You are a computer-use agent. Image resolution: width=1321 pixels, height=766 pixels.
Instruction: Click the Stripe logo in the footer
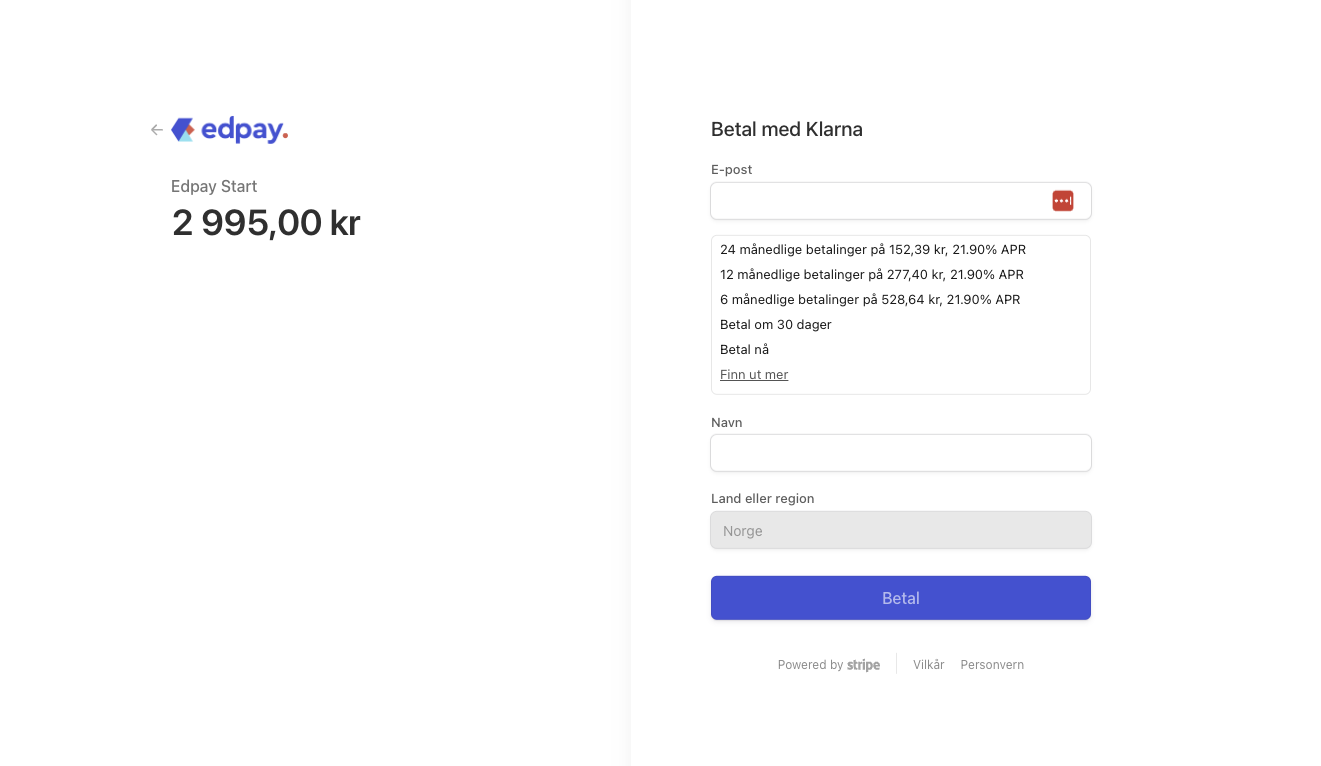coord(863,665)
